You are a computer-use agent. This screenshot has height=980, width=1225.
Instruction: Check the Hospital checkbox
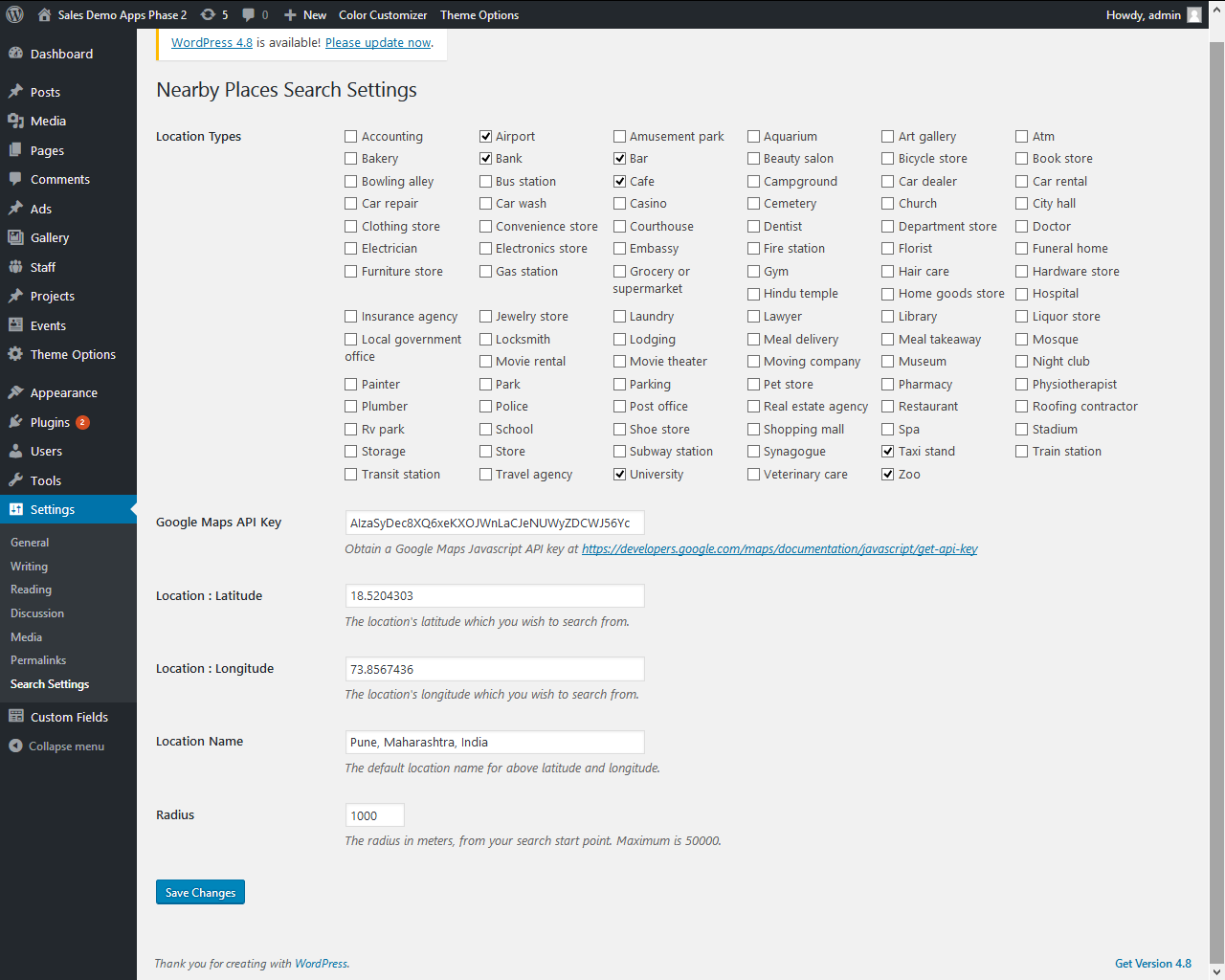point(1022,294)
